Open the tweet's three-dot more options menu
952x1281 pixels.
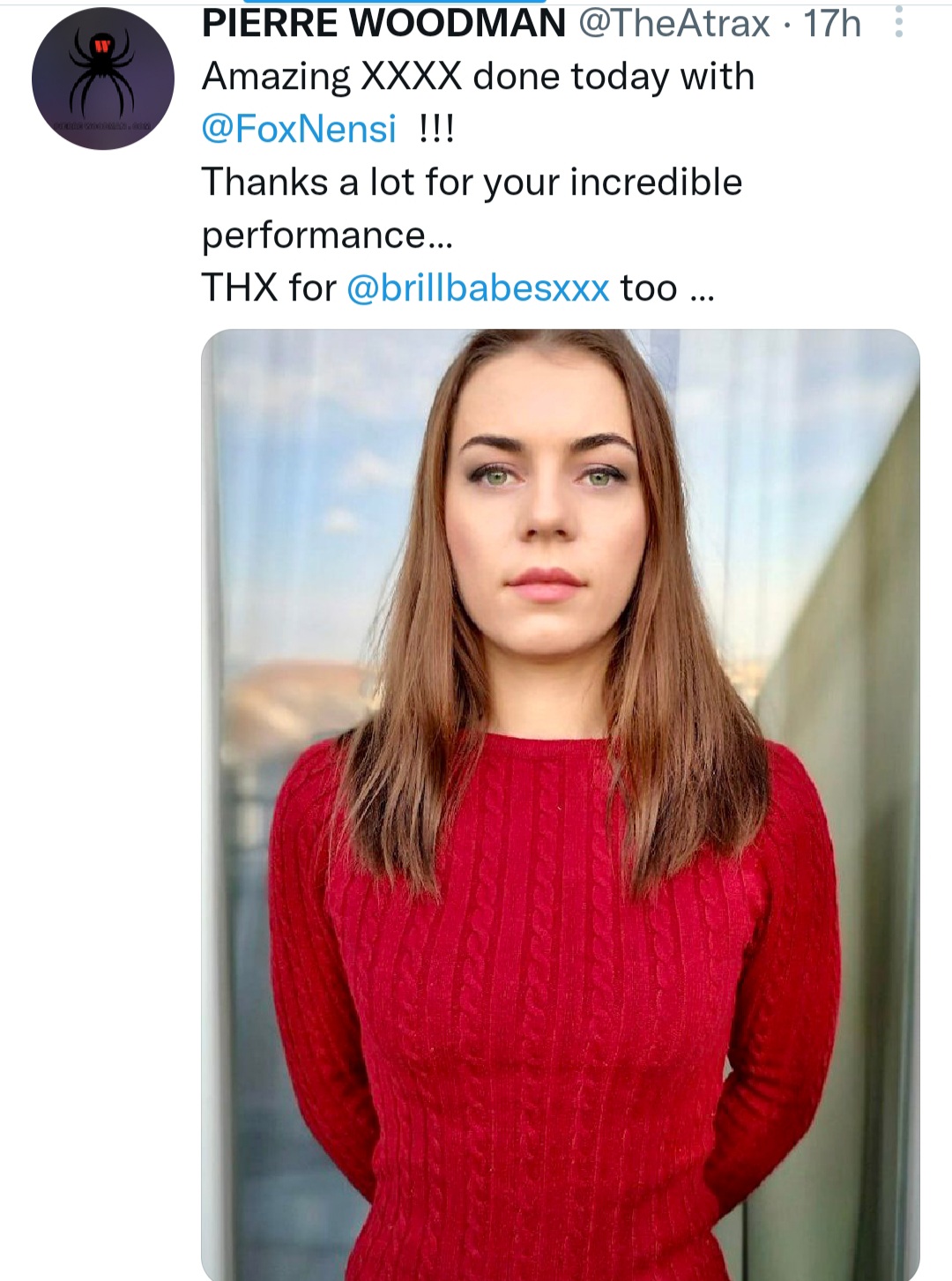(x=898, y=22)
